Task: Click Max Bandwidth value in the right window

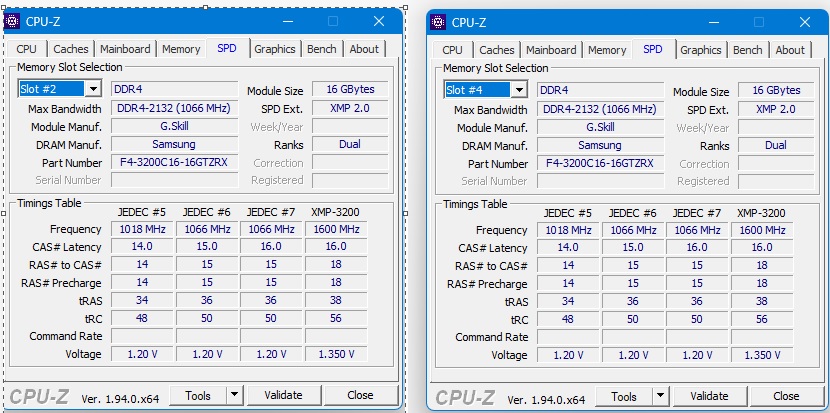Action: (x=600, y=110)
